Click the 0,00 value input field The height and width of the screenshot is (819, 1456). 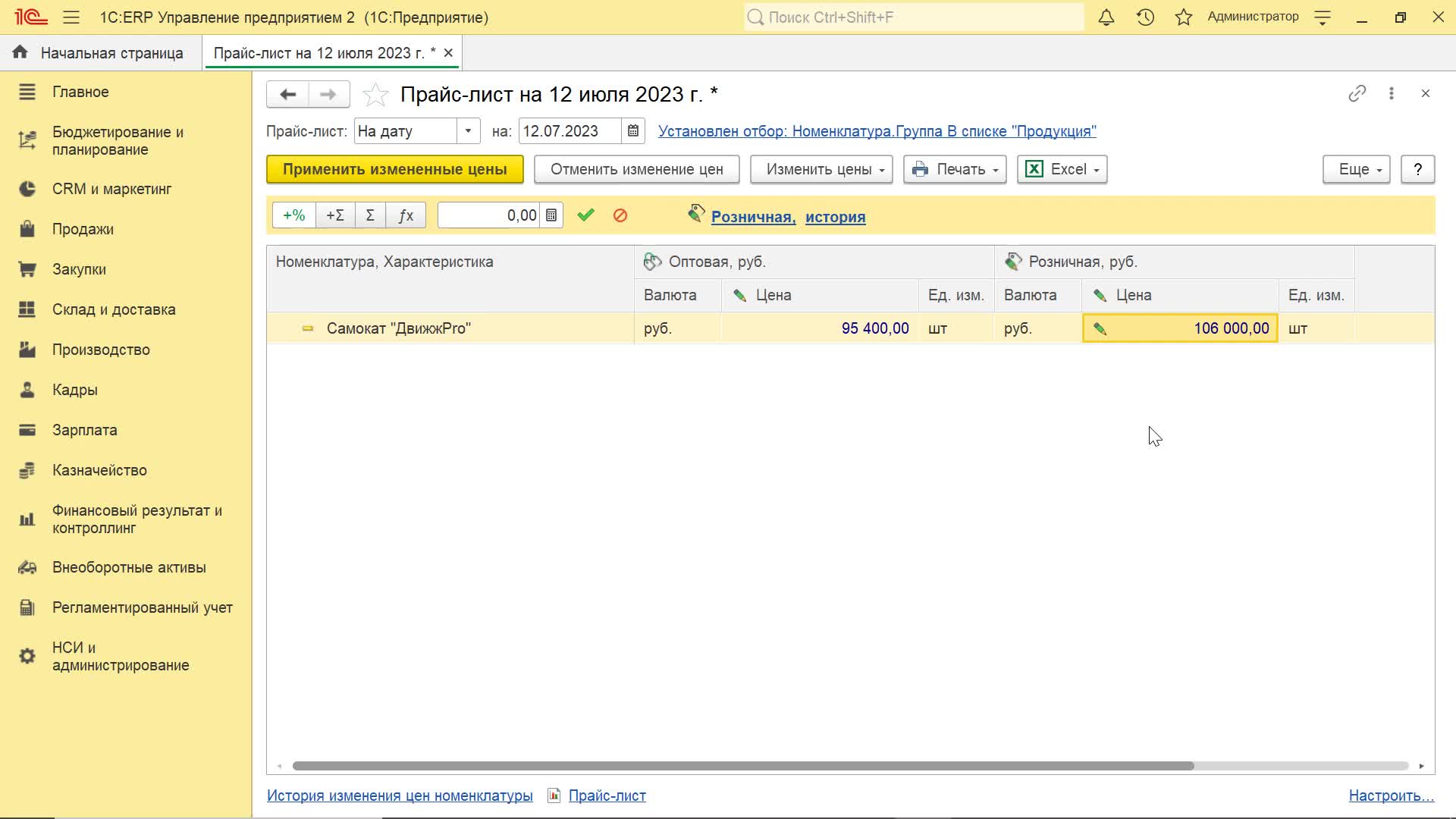pos(490,215)
